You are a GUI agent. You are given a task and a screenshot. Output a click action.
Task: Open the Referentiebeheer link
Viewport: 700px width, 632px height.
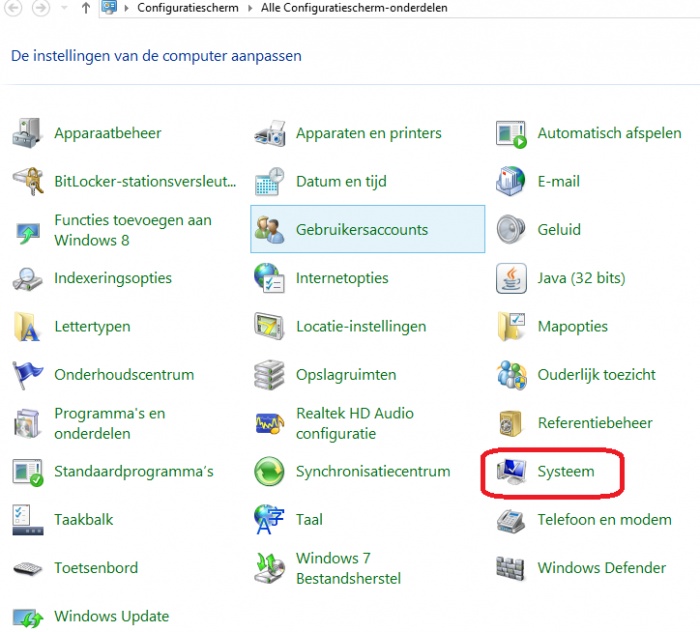595,423
